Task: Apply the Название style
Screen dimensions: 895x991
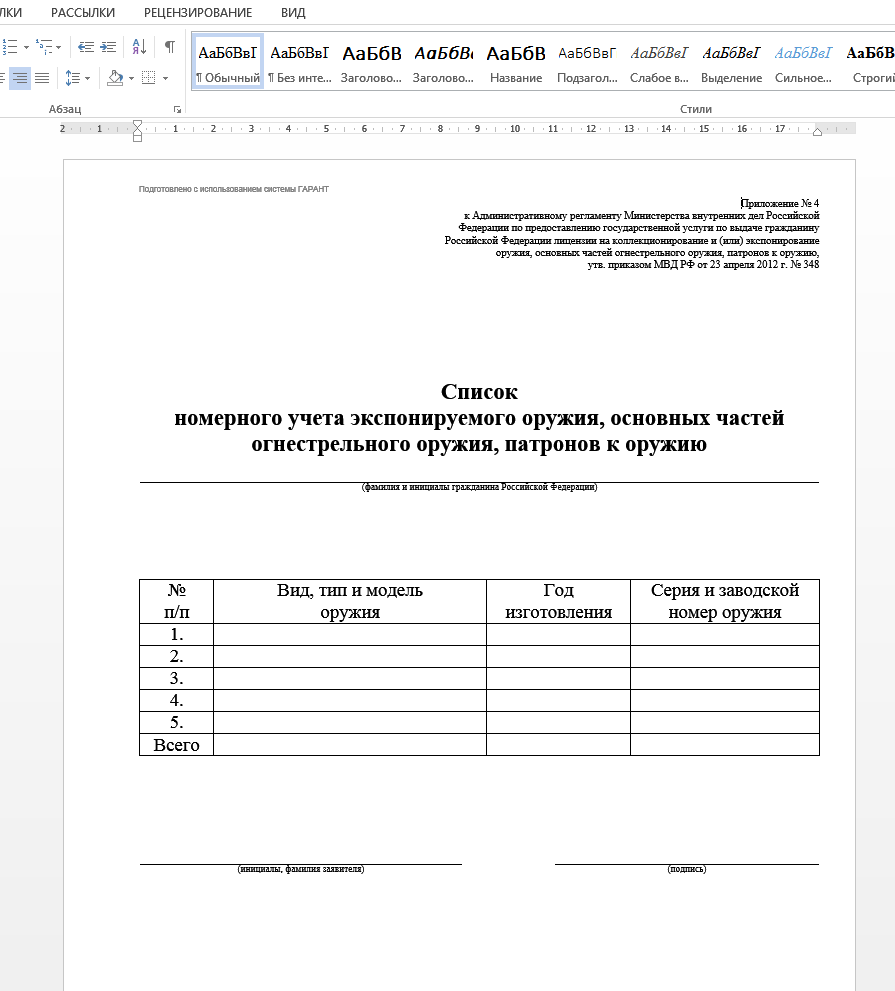Action: [515, 60]
